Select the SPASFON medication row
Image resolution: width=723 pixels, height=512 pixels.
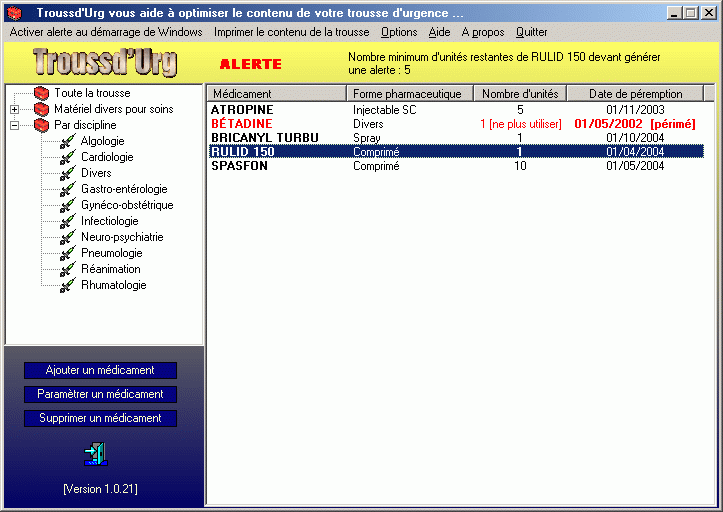point(456,166)
